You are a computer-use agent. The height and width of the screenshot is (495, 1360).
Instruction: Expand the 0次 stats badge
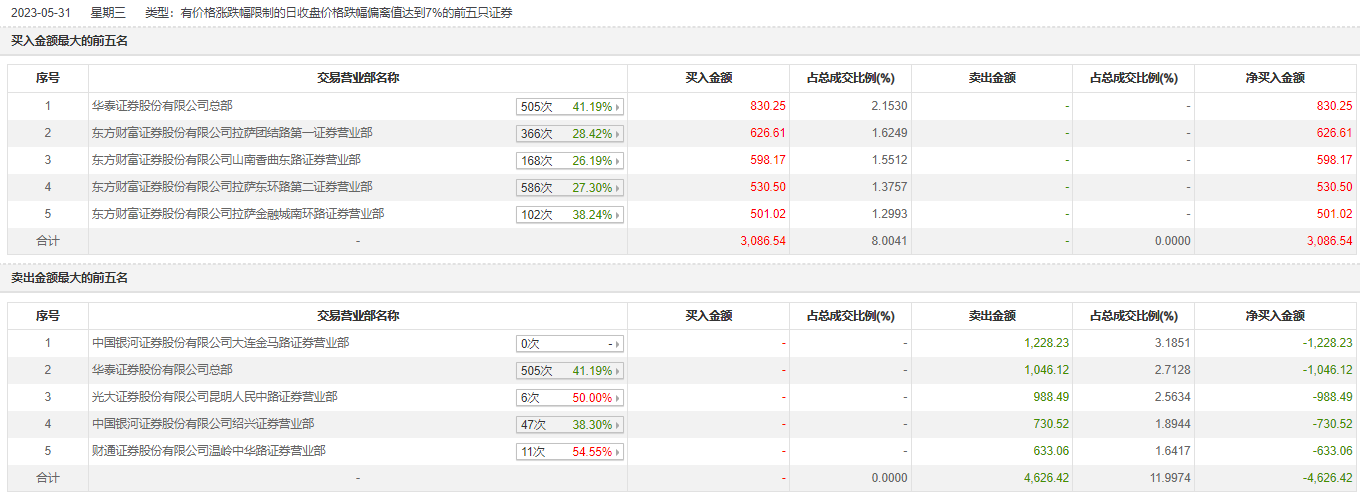coord(570,344)
